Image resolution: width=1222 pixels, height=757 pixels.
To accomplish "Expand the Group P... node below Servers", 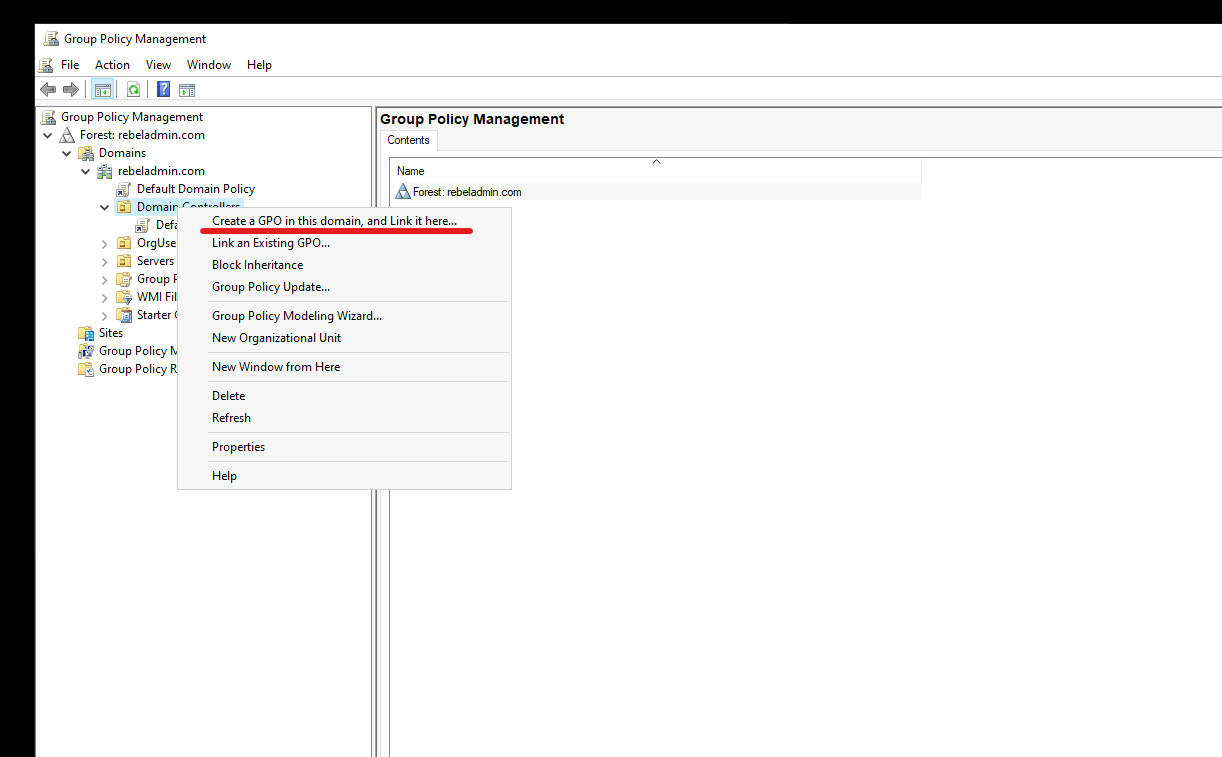I will click(x=105, y=279).
